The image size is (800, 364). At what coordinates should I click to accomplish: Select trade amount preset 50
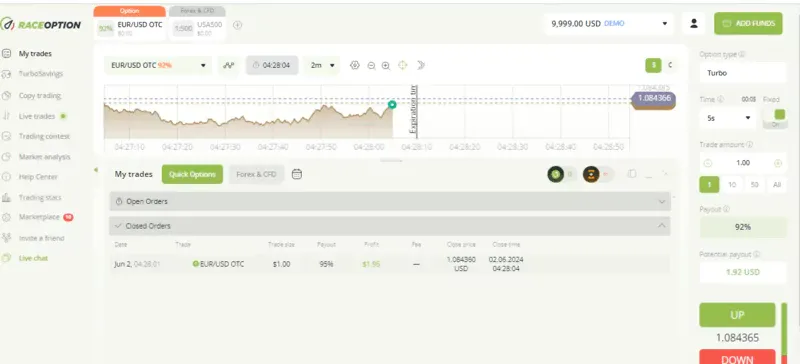coord(755,185)
